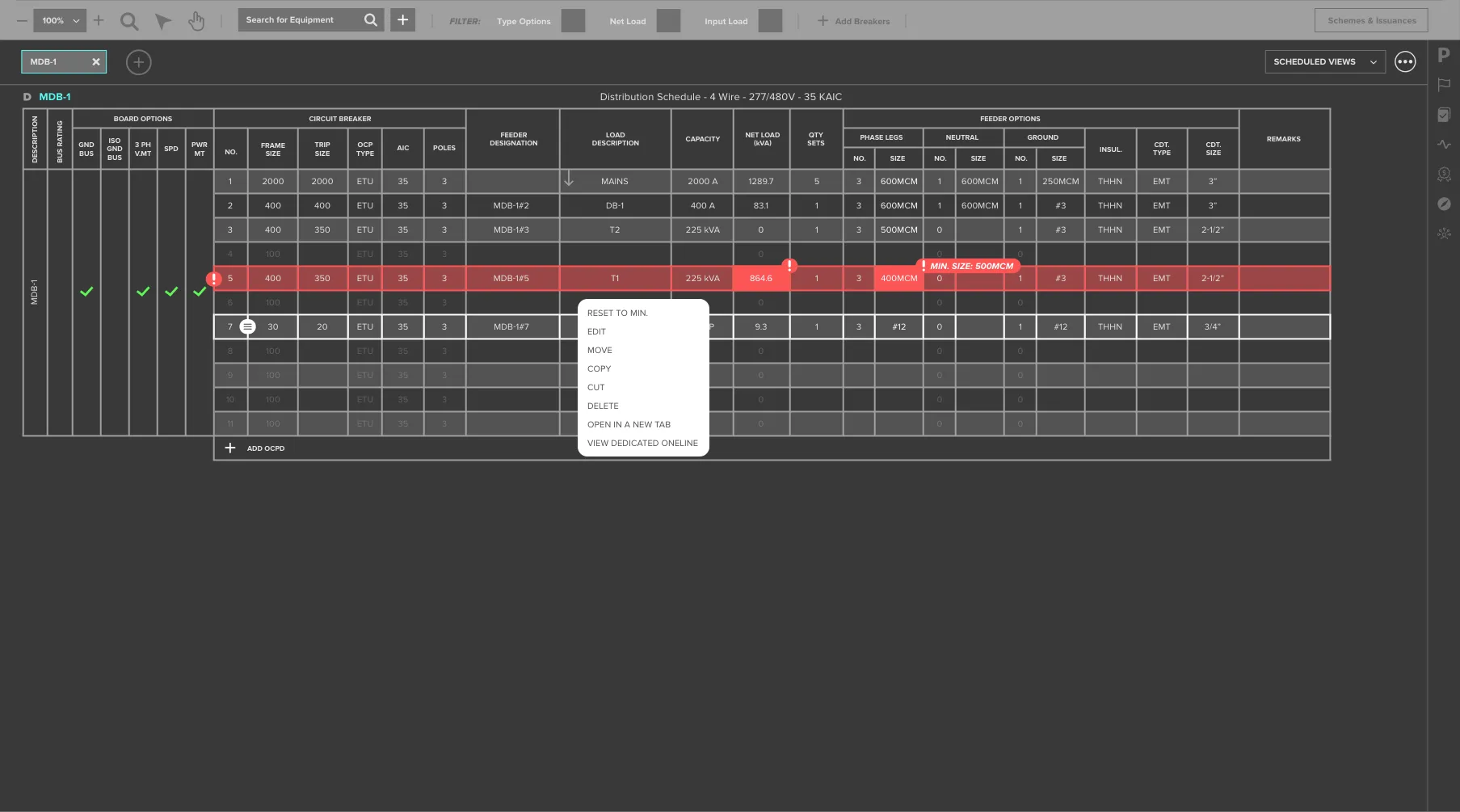
Task: Zoom in with the plus icon beside 100%
Action: click(x=99, y=20)
